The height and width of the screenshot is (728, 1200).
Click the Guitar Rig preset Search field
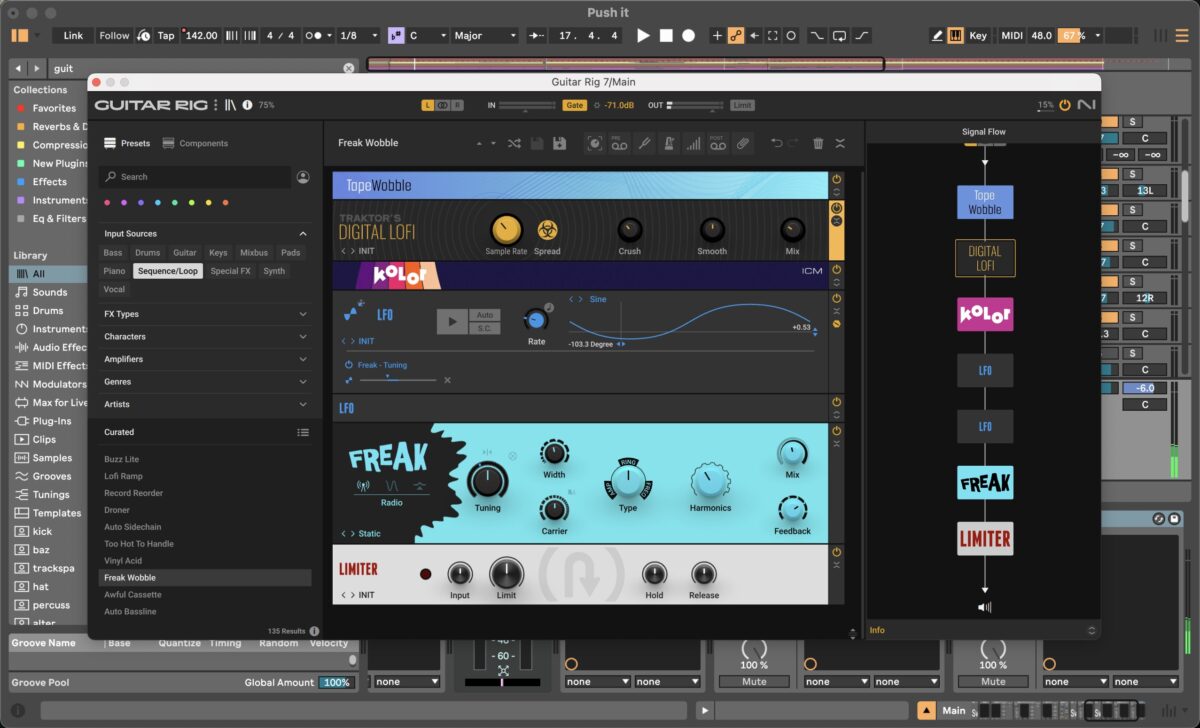[196, 177]
